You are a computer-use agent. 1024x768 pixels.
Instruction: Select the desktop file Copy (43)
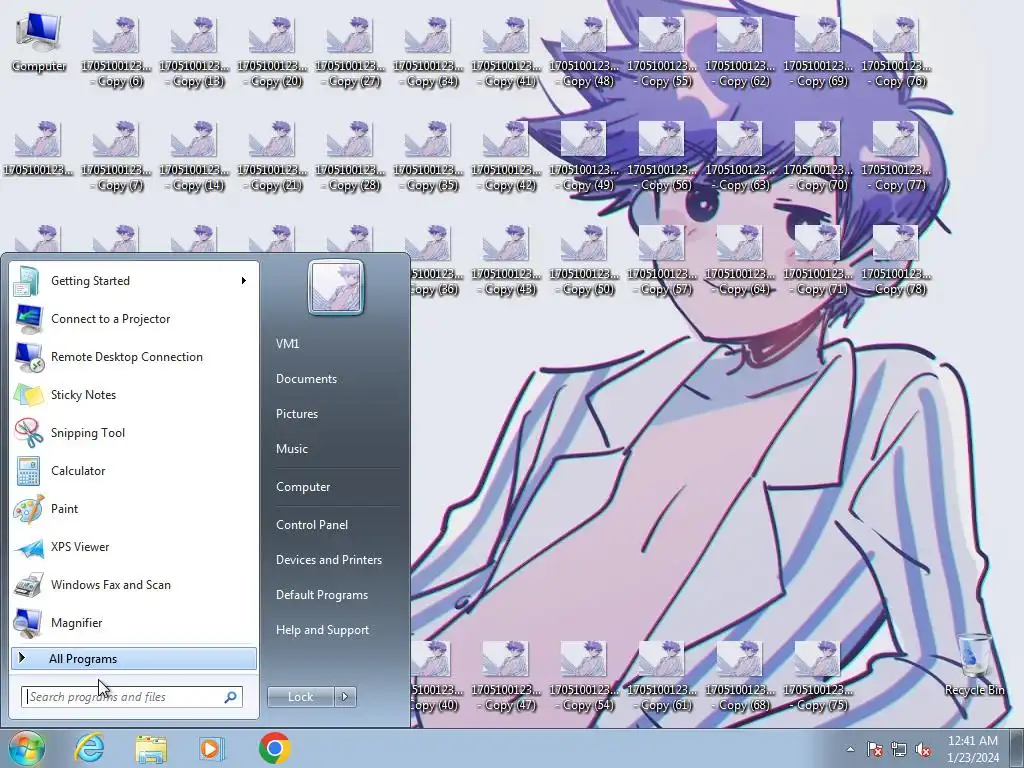[506, 260]
